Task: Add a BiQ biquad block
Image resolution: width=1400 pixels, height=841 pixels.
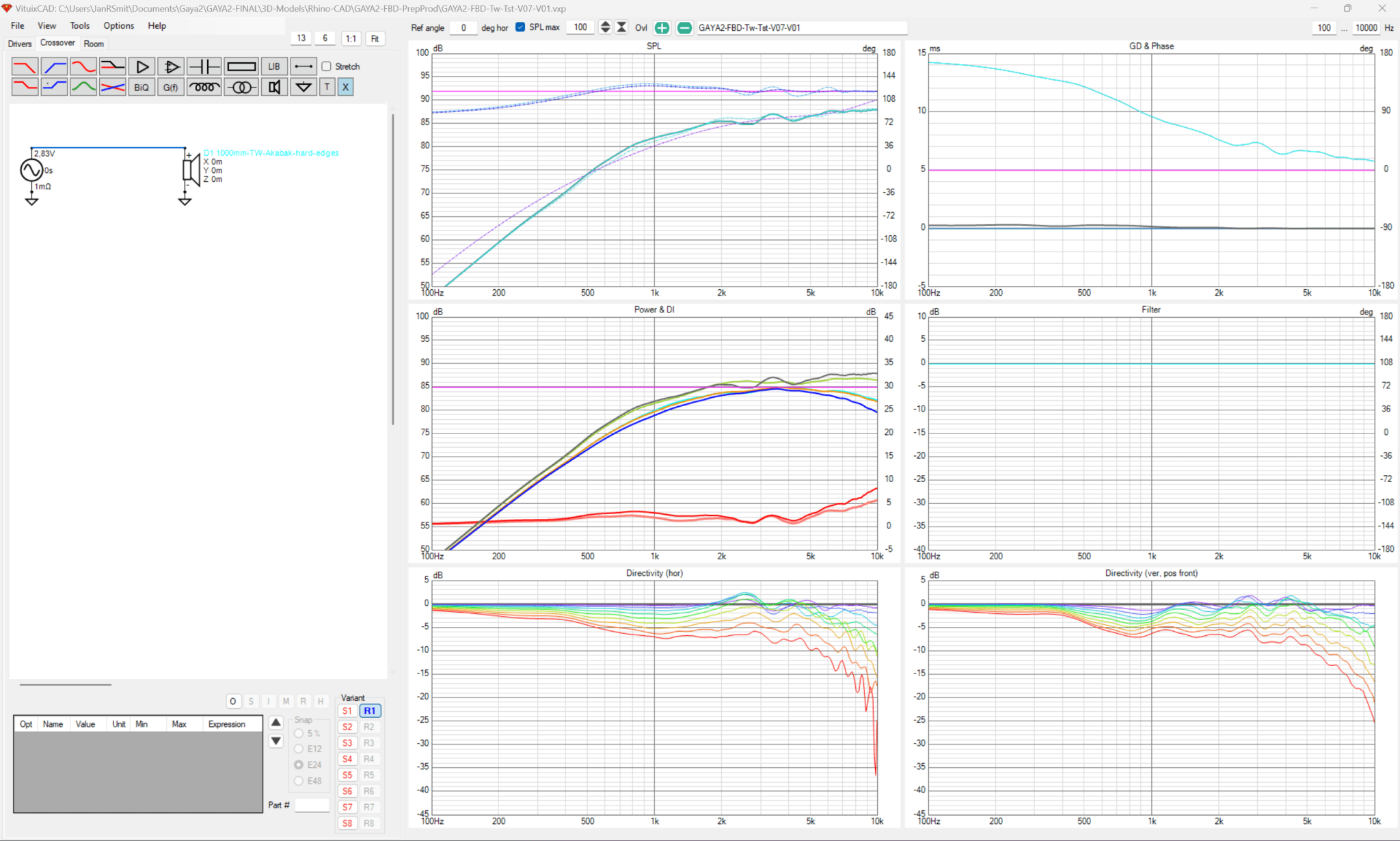Action: pyautogui.click(x=142, y=87)
